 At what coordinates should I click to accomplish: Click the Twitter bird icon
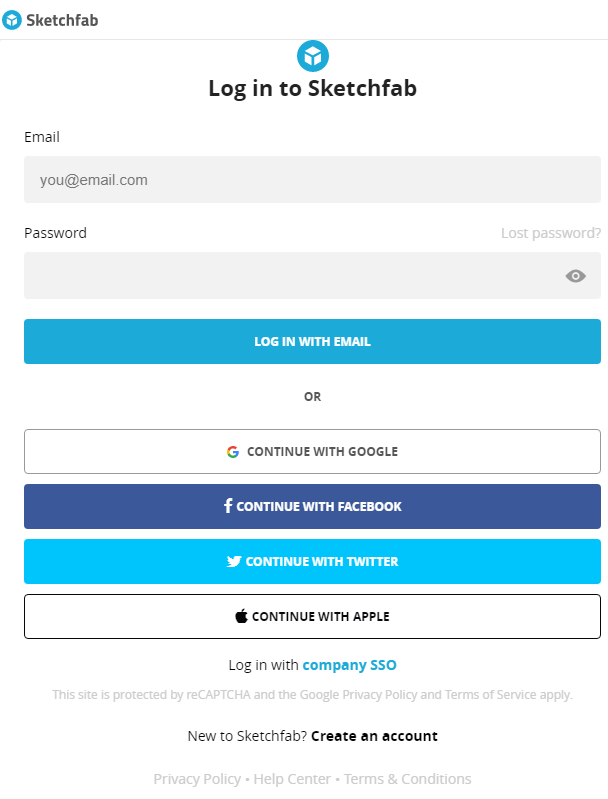click(x=234, y=562)
